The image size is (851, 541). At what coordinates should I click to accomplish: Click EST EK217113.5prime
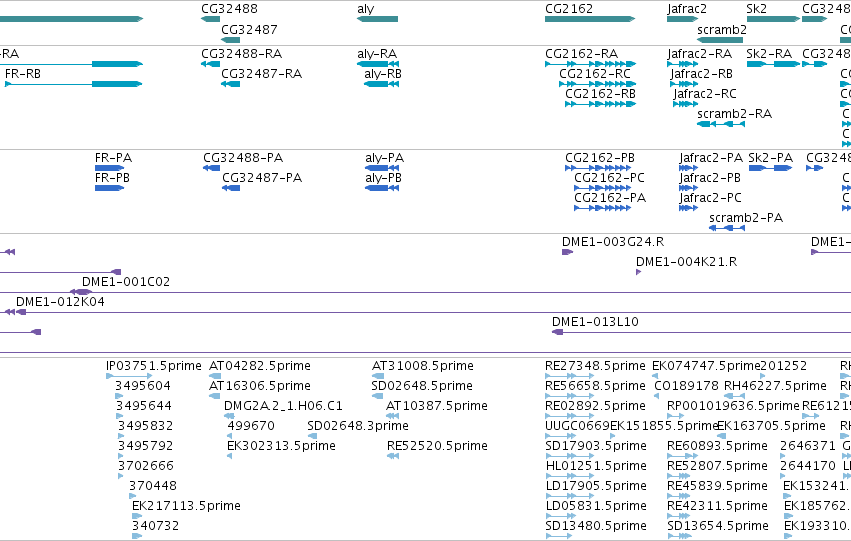point(137,516)
